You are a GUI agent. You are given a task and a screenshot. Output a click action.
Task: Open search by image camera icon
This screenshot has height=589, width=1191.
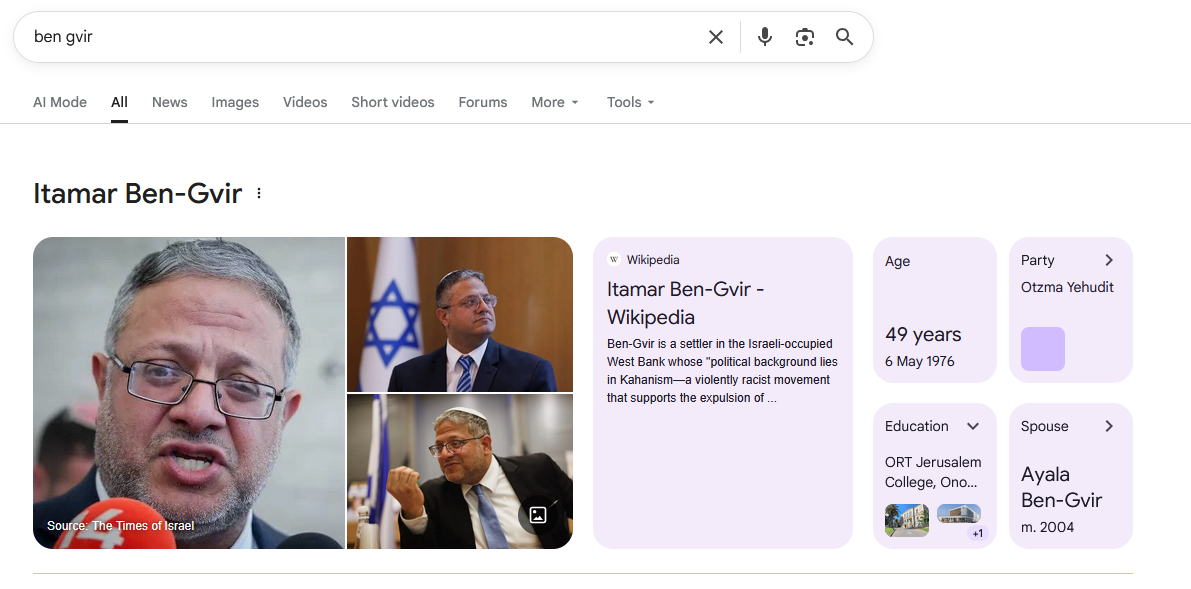click(804, 37)
